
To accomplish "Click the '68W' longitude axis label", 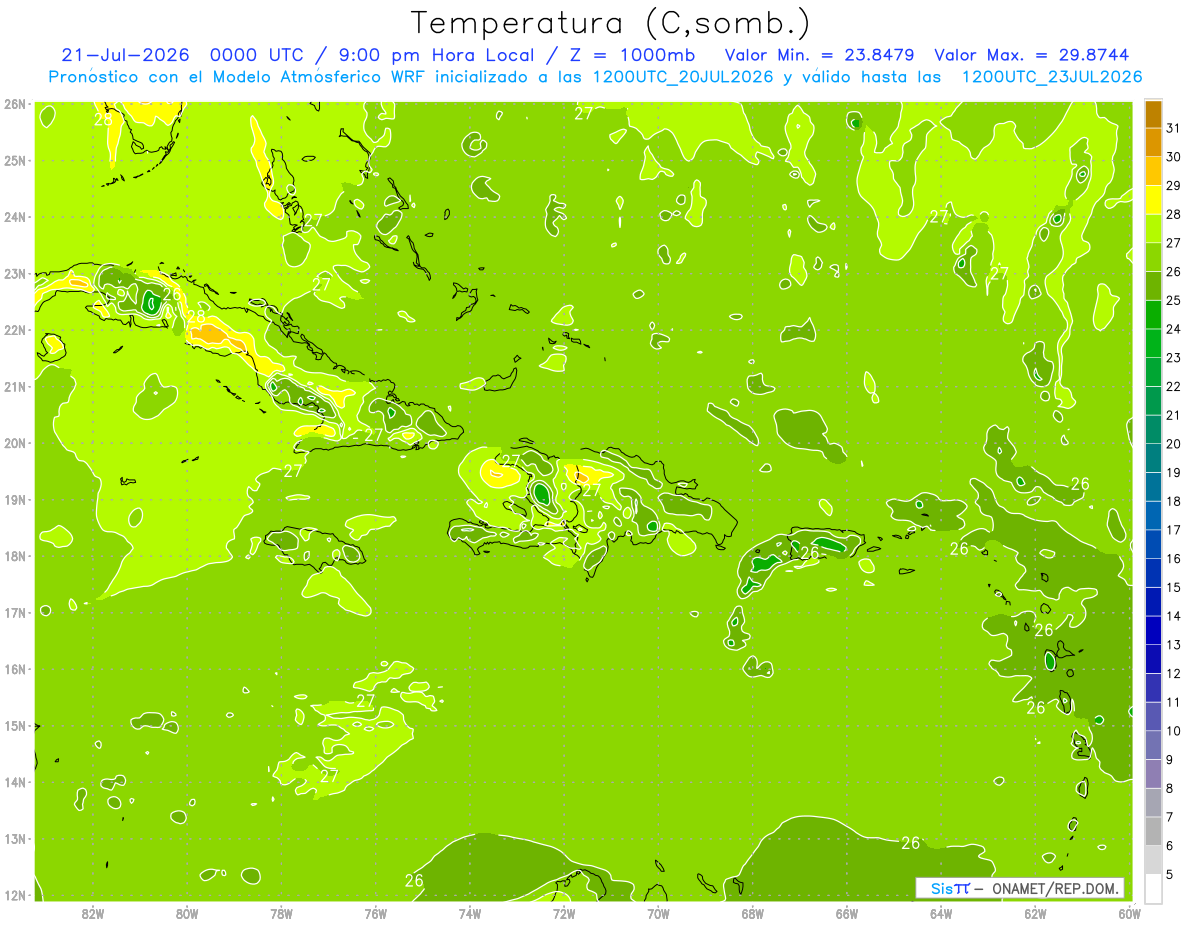I will [753, 913].
